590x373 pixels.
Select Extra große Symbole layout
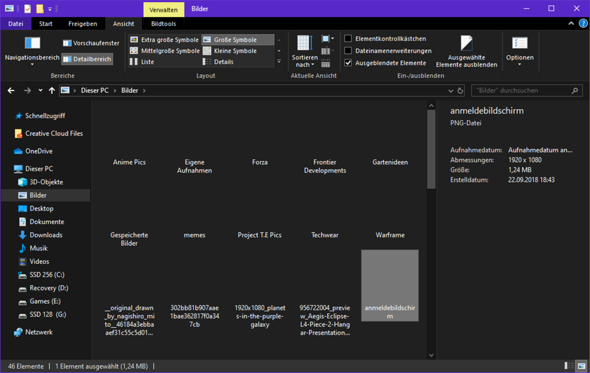click(x=164, y=40)
